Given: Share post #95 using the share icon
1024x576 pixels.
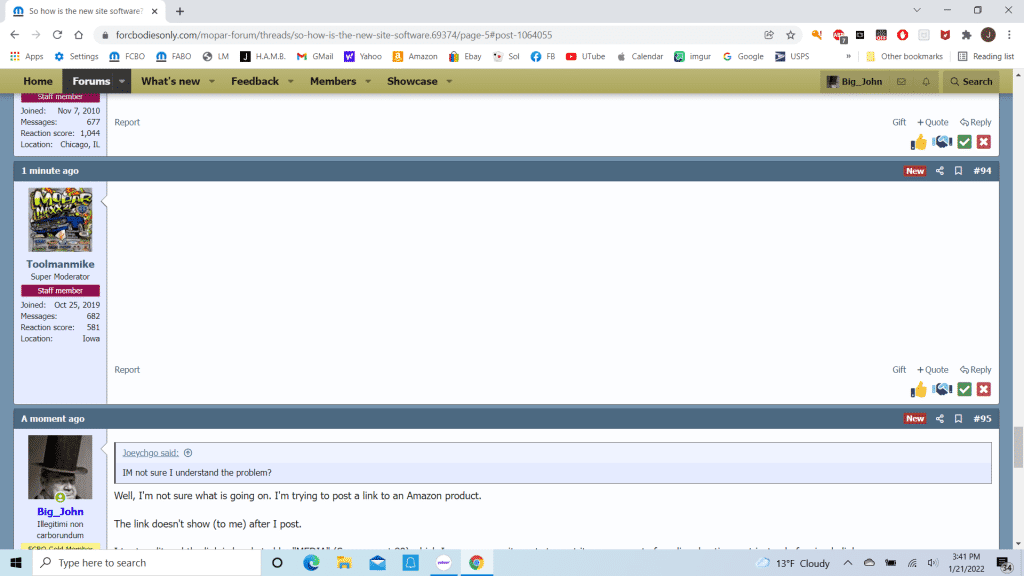Looking at the screenshot, I should [x=940, y=419].
